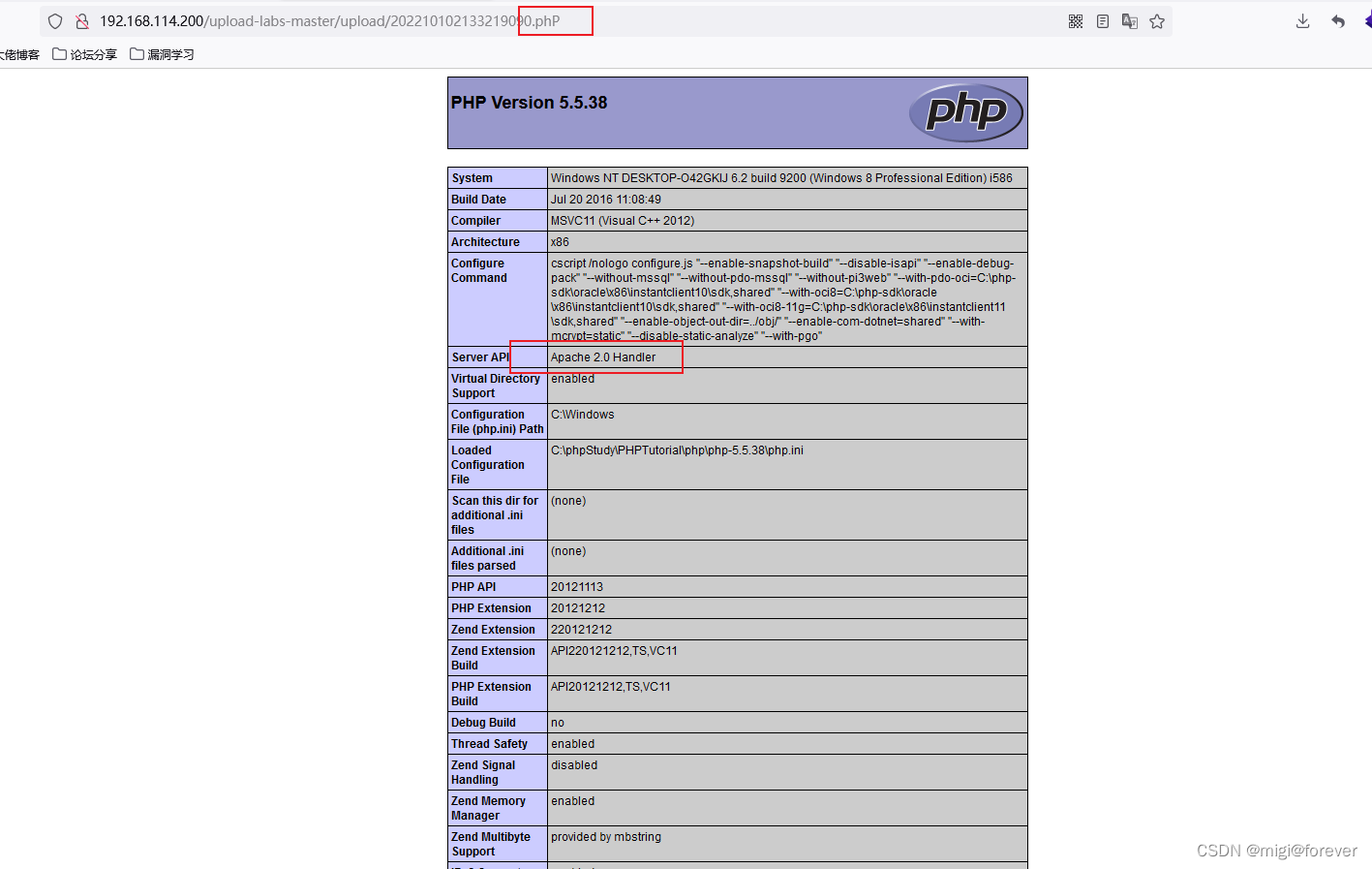Image resolution: width=1372 pixels, height=869 pixels.
Task: Select the php-5.5.38\php.ini path value
Action: (677, 450)
